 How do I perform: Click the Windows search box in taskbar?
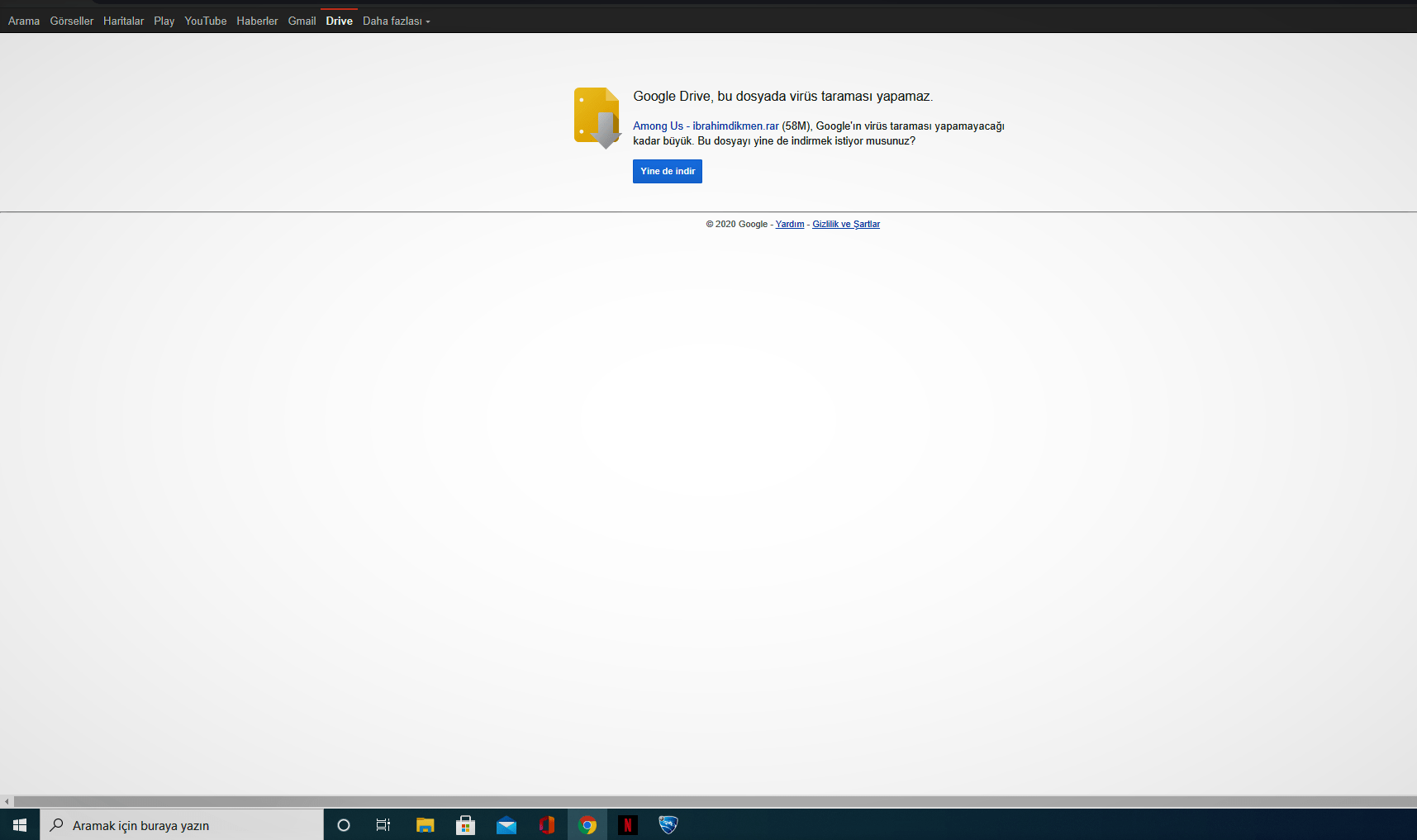tap(182, 825)
